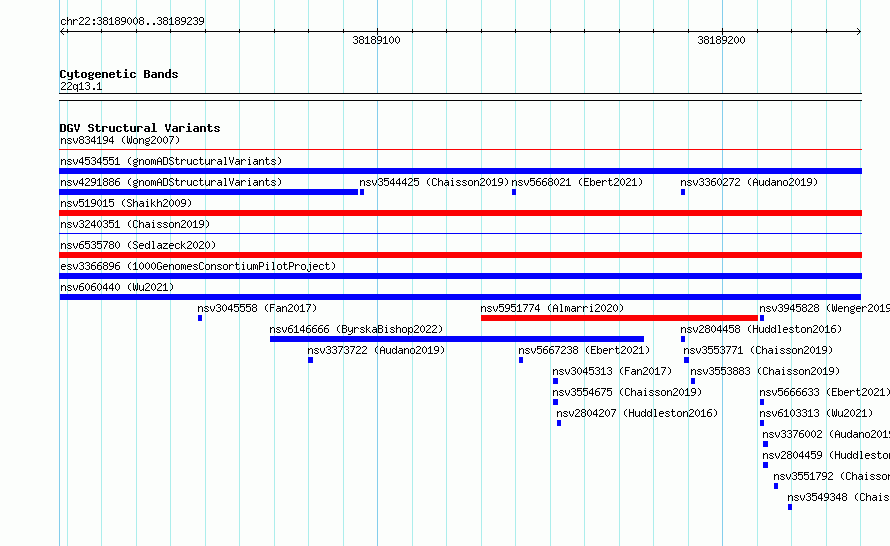Open the nsv6060440 (Wu2021) label
890x546 pixels.
117,287
